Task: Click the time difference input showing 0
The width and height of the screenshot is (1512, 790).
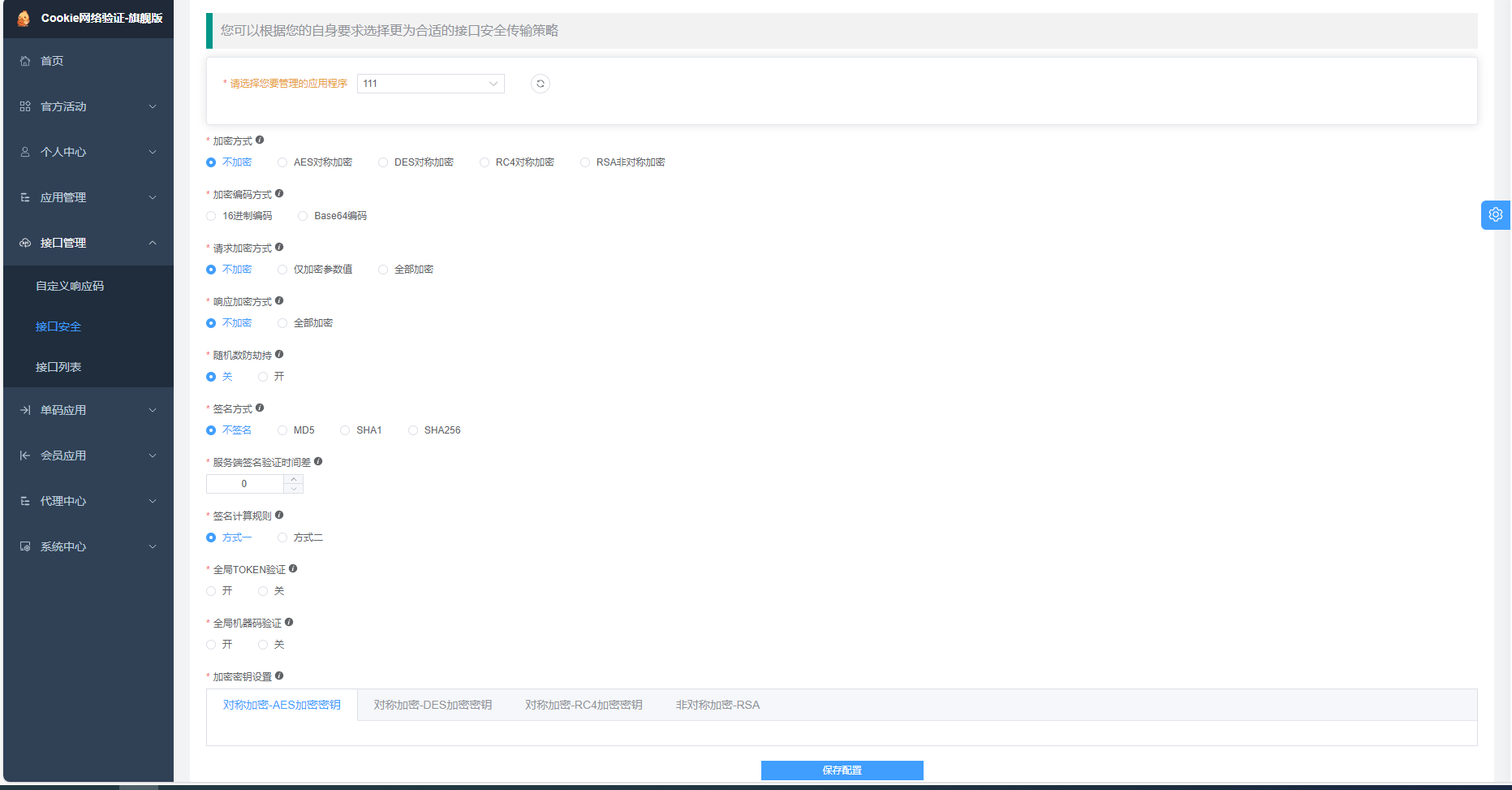Action: [x=244, y=484]
